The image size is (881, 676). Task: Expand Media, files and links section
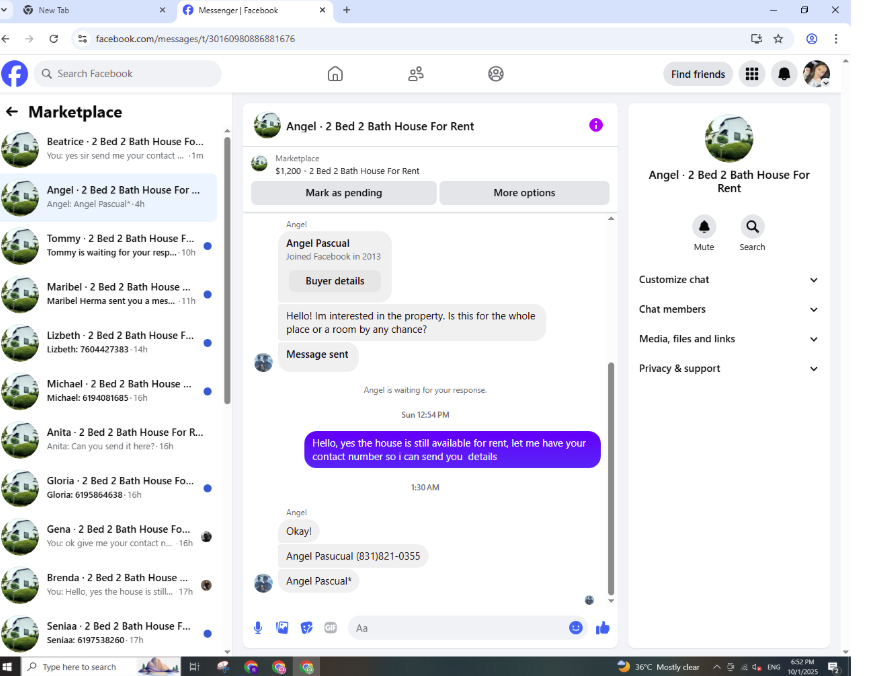728,339
